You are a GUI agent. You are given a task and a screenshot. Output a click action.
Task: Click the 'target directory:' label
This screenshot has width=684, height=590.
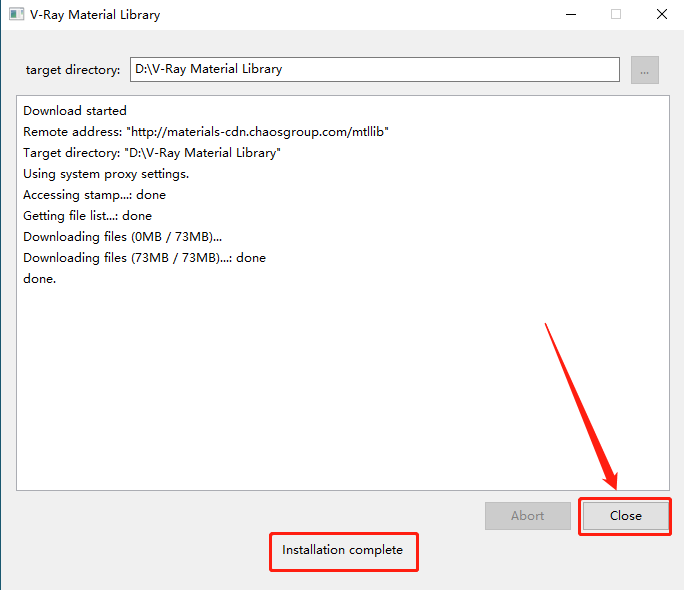[x=73, y=70]
